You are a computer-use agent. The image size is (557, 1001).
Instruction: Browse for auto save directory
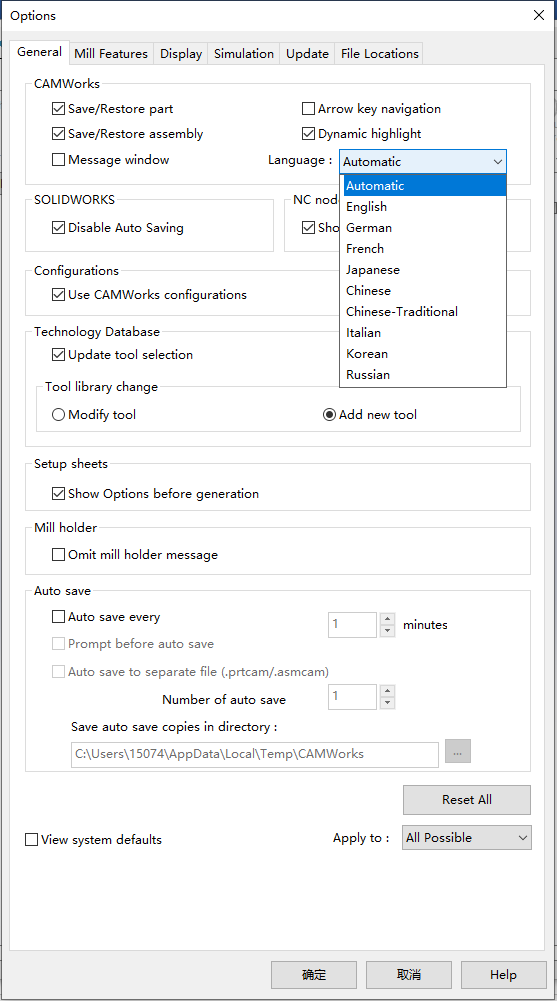[x=457, y=751]
